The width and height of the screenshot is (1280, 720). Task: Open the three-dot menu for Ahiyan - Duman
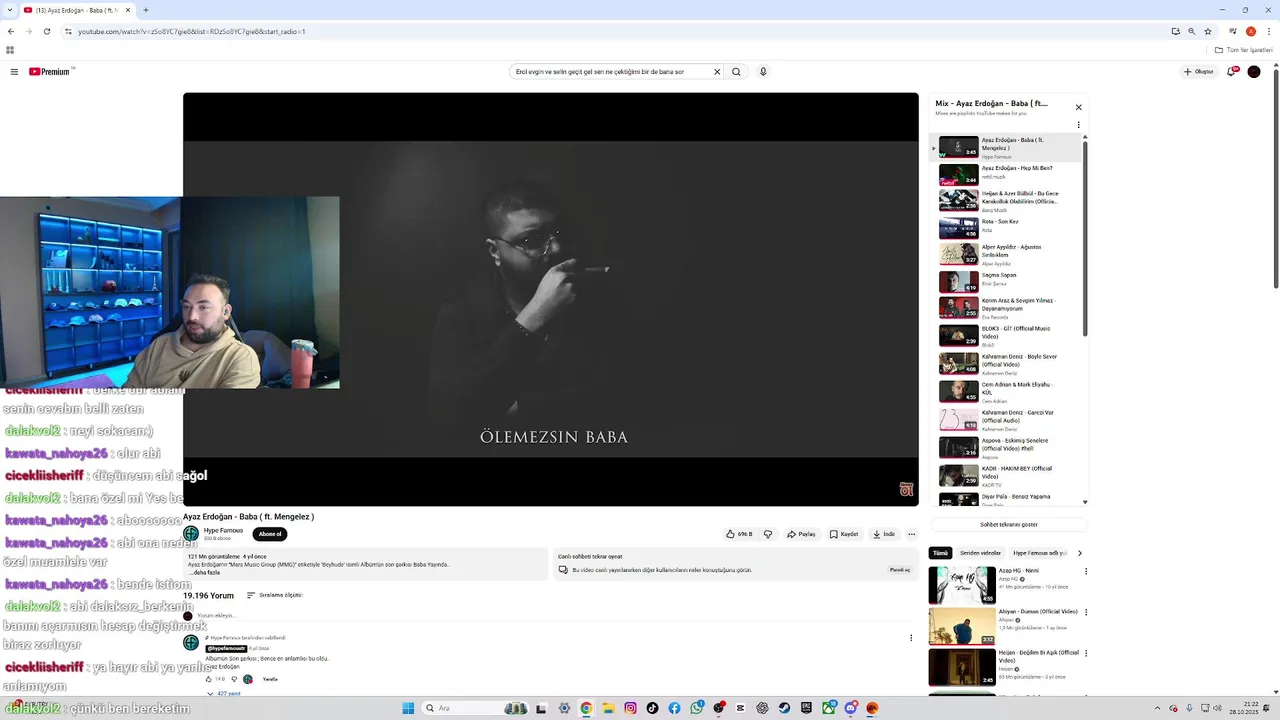coord(1086,613)
